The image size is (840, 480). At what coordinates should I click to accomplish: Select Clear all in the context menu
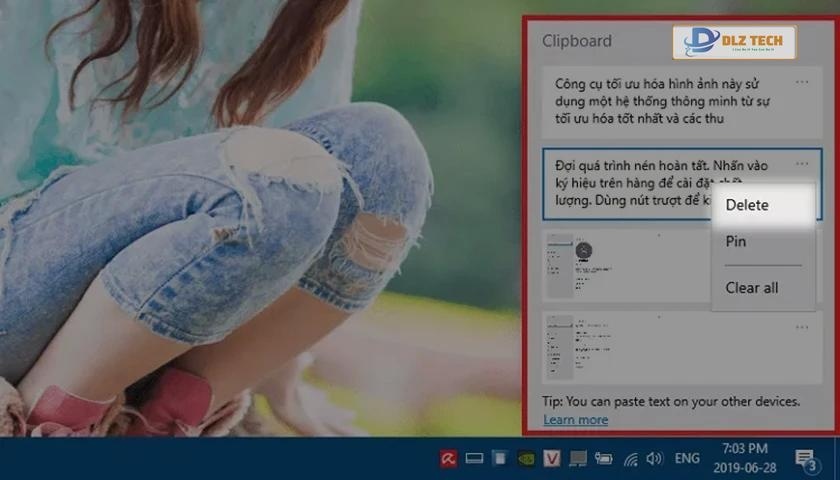752,288
